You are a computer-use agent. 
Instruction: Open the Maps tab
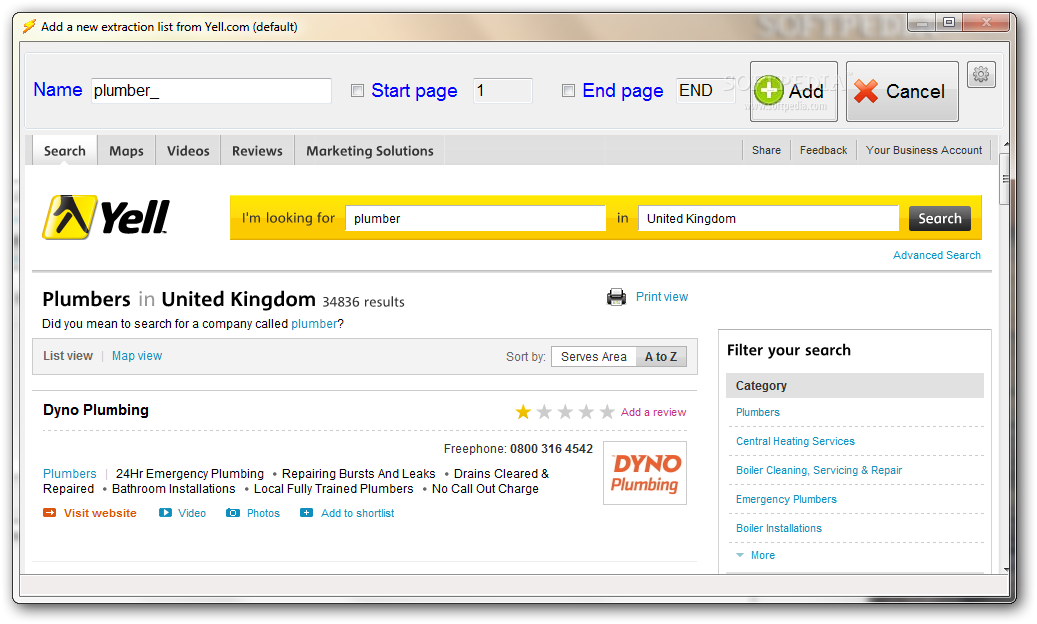pyautogui.click(x=126, y=151)
